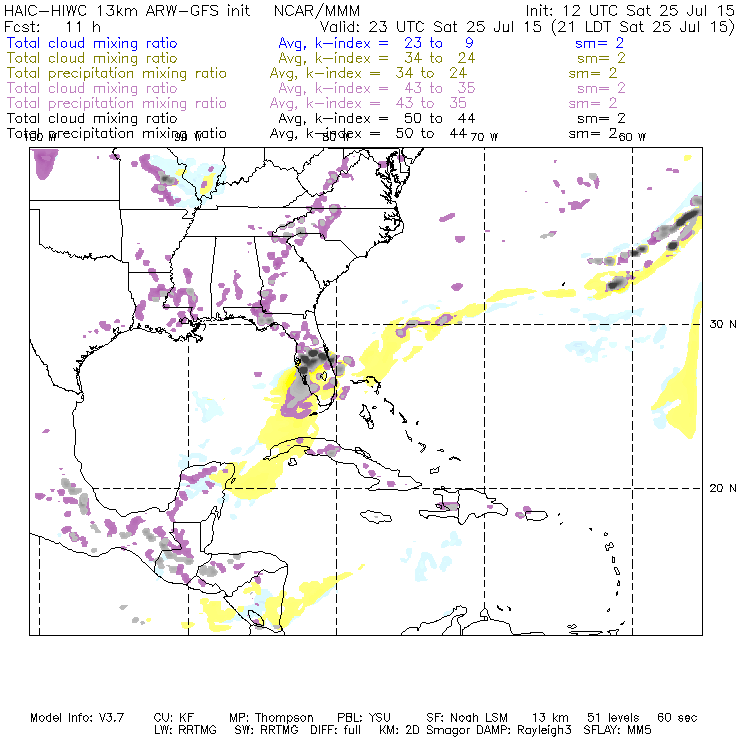Click the black cloud row 'sm= 2' value
The image size is (740, 740).
[601, 118]
